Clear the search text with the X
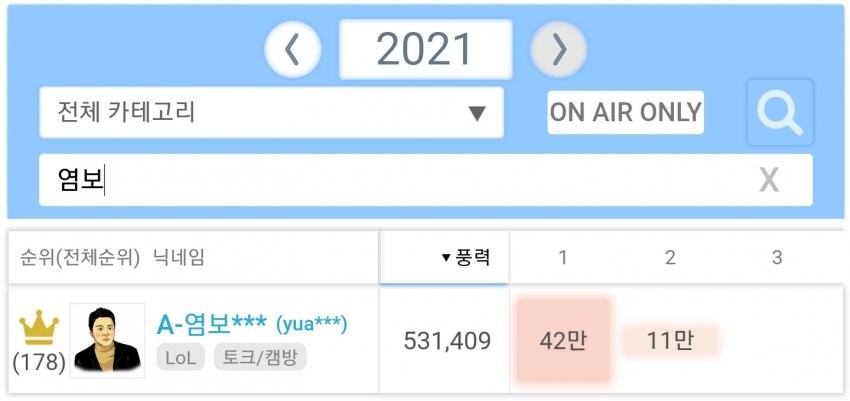This screenshot has width=850, height=401. pyautogui.click(x=769, y=180)
